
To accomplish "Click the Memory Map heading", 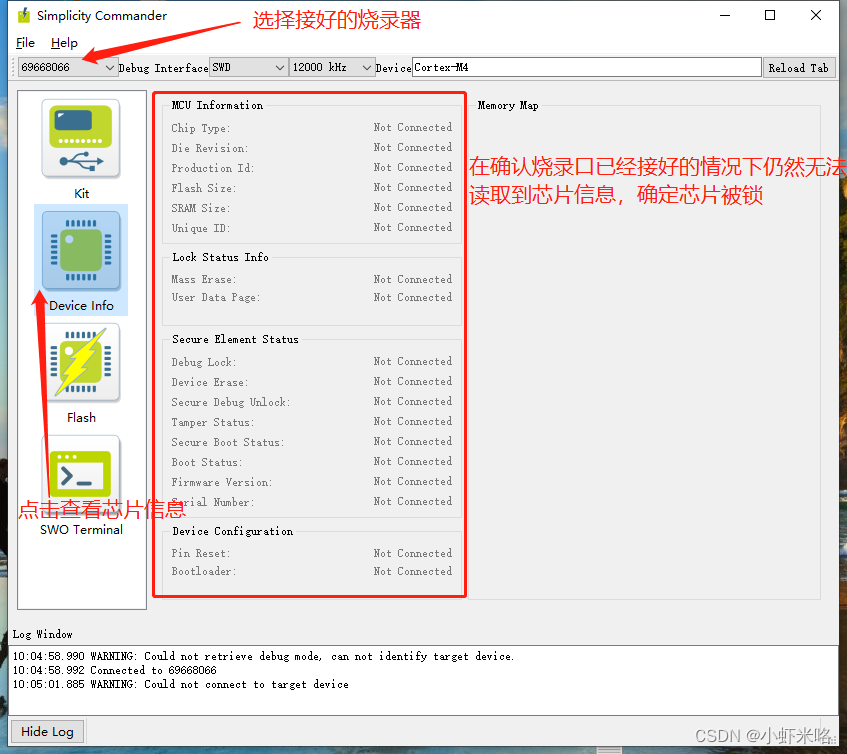I will click(x=508, y=105).
